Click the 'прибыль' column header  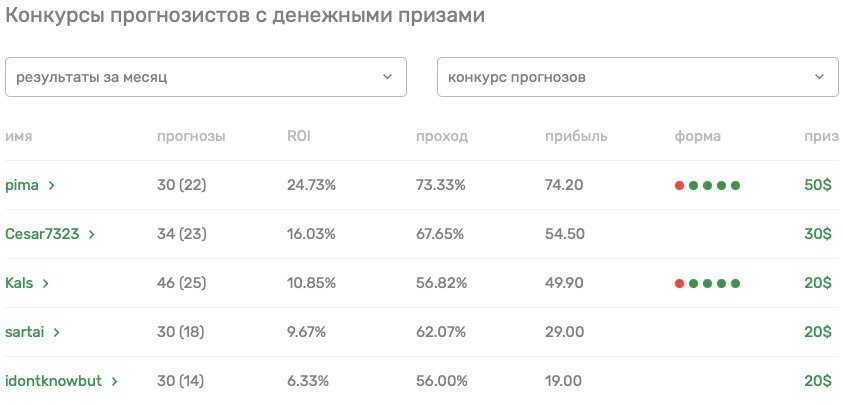tap(576, 137)
